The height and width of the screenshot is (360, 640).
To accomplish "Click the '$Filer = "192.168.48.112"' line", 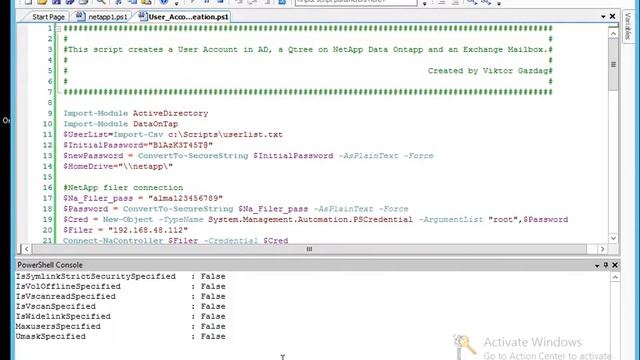I will point(125,230).
